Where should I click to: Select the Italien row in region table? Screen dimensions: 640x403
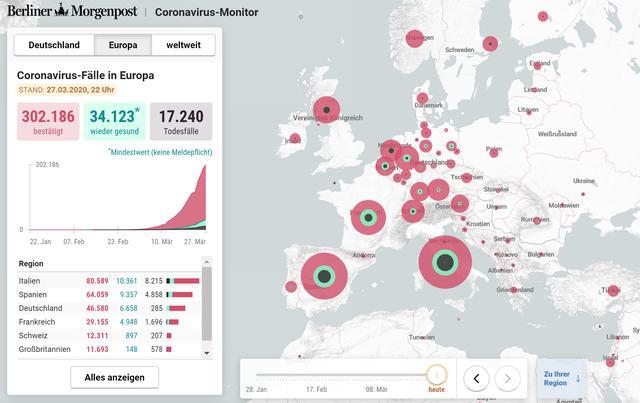pyautogui.click(x=109, y=281)
